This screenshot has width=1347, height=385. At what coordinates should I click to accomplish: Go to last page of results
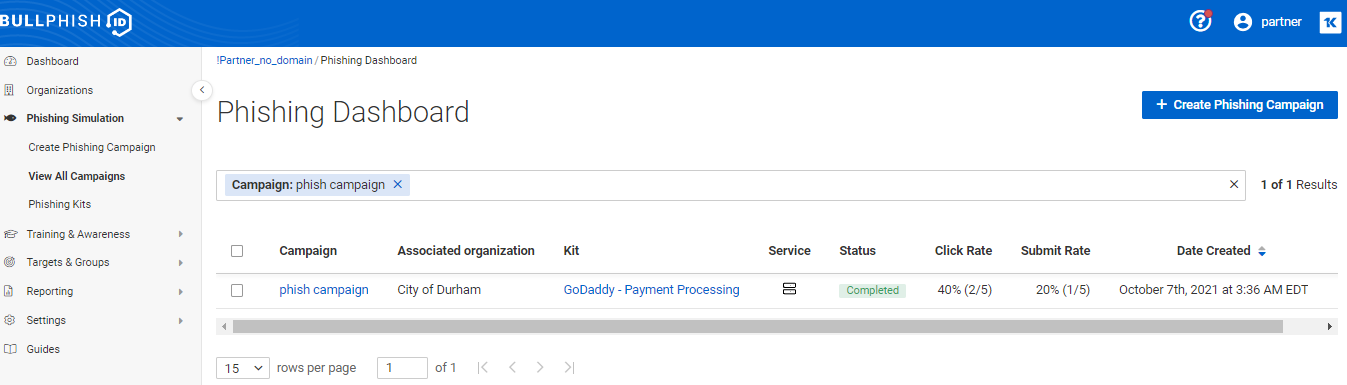(x=569, y=367)
